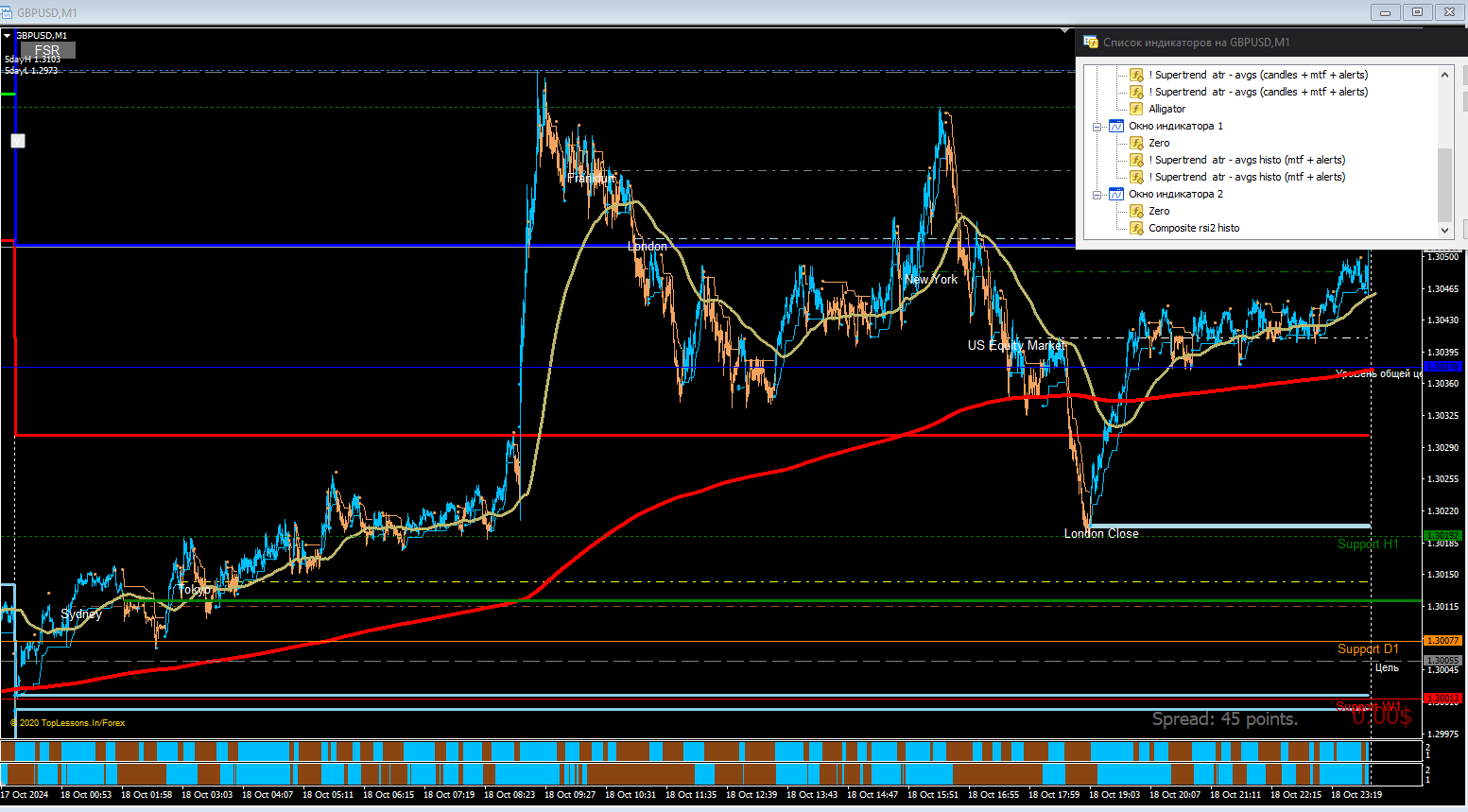The image size is (1468, 812).
Task: Click the indicator list scroll-up arrow
Action: [x=1444, y=75]
